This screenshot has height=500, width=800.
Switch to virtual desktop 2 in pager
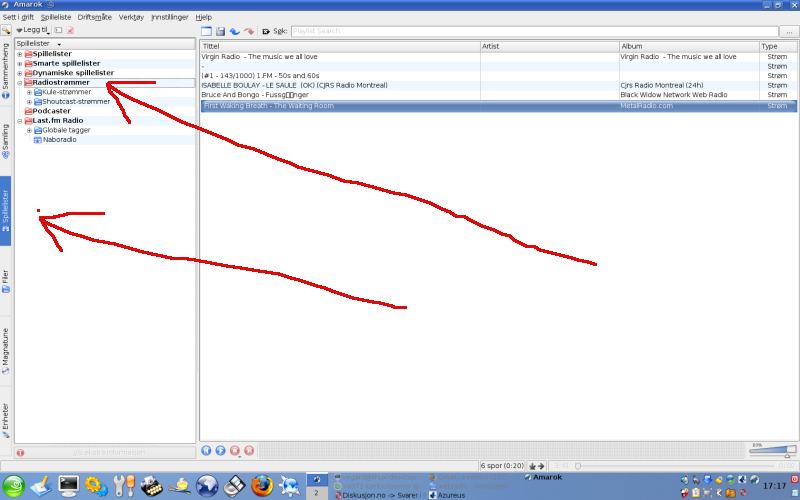(316, 493)
